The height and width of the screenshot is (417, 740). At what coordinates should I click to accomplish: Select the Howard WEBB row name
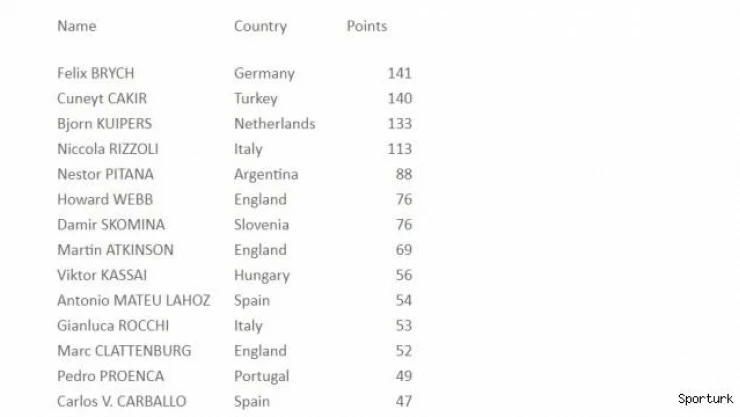tap(105, 199)
